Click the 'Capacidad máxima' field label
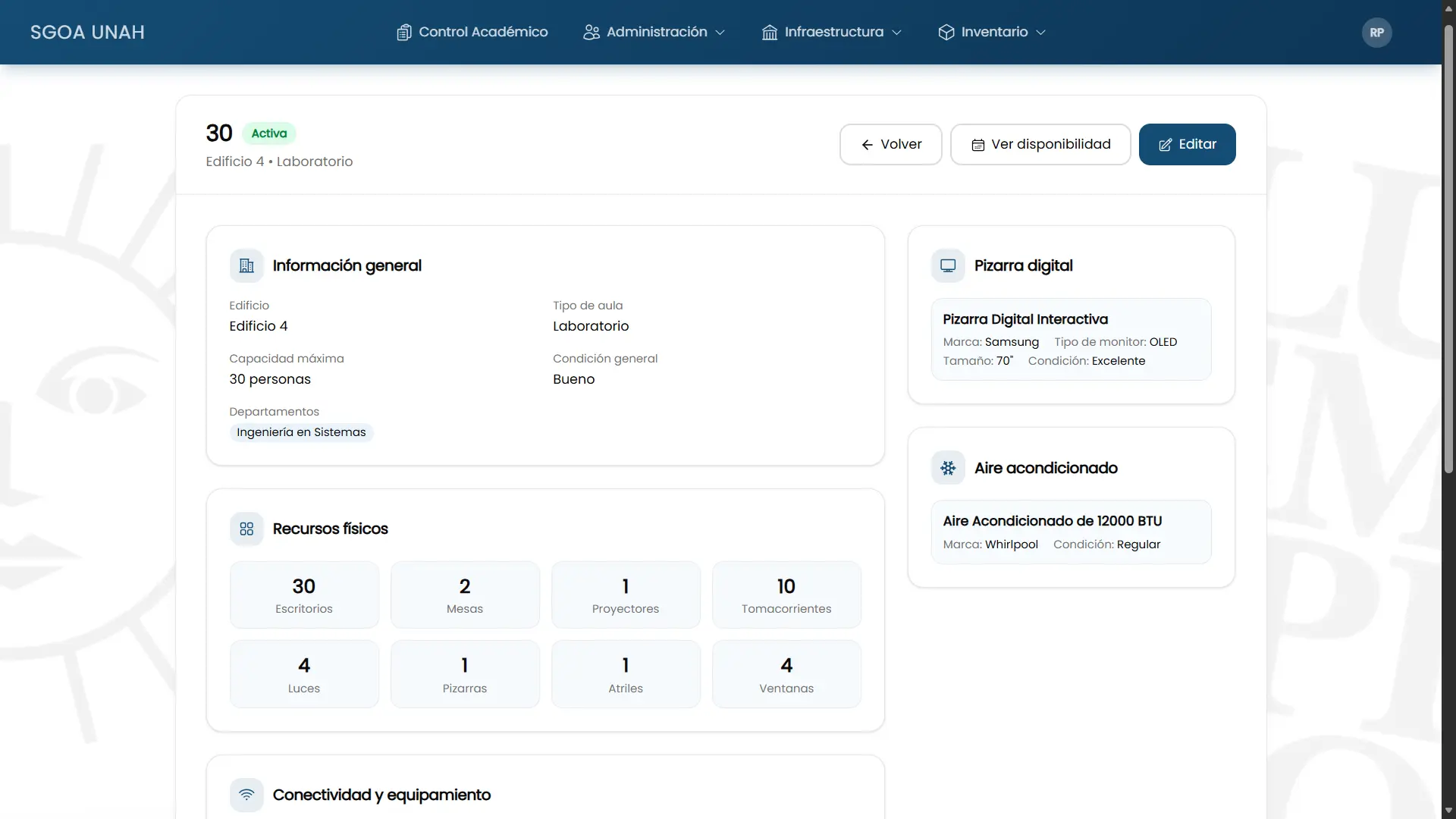The height and width of the screenshot is (819, 1456). click(287, 359)
